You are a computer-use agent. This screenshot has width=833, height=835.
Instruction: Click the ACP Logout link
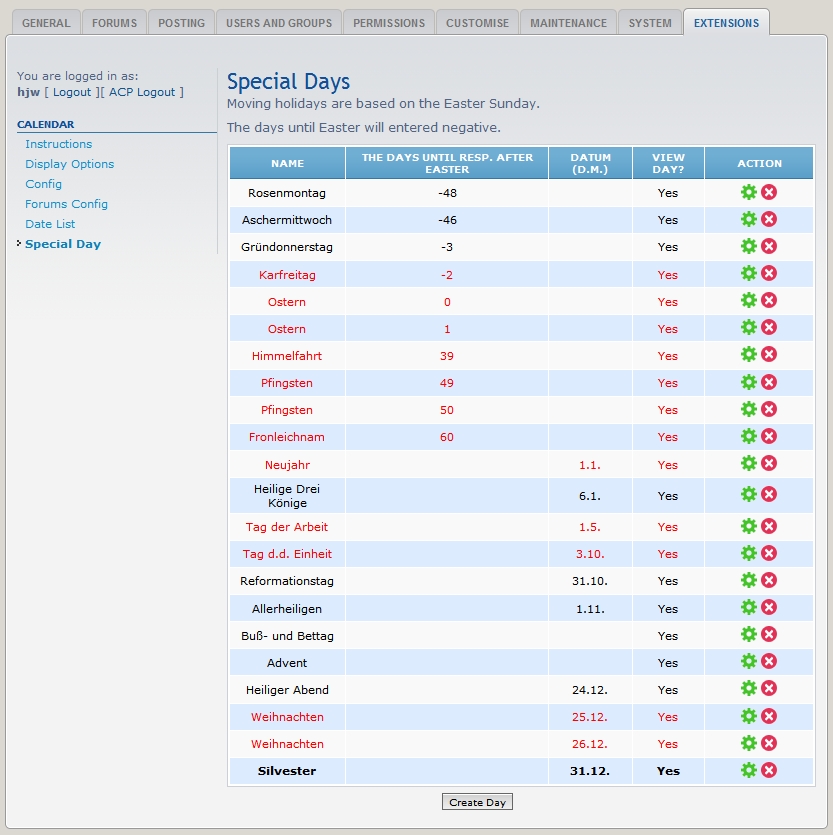(143, 92)
